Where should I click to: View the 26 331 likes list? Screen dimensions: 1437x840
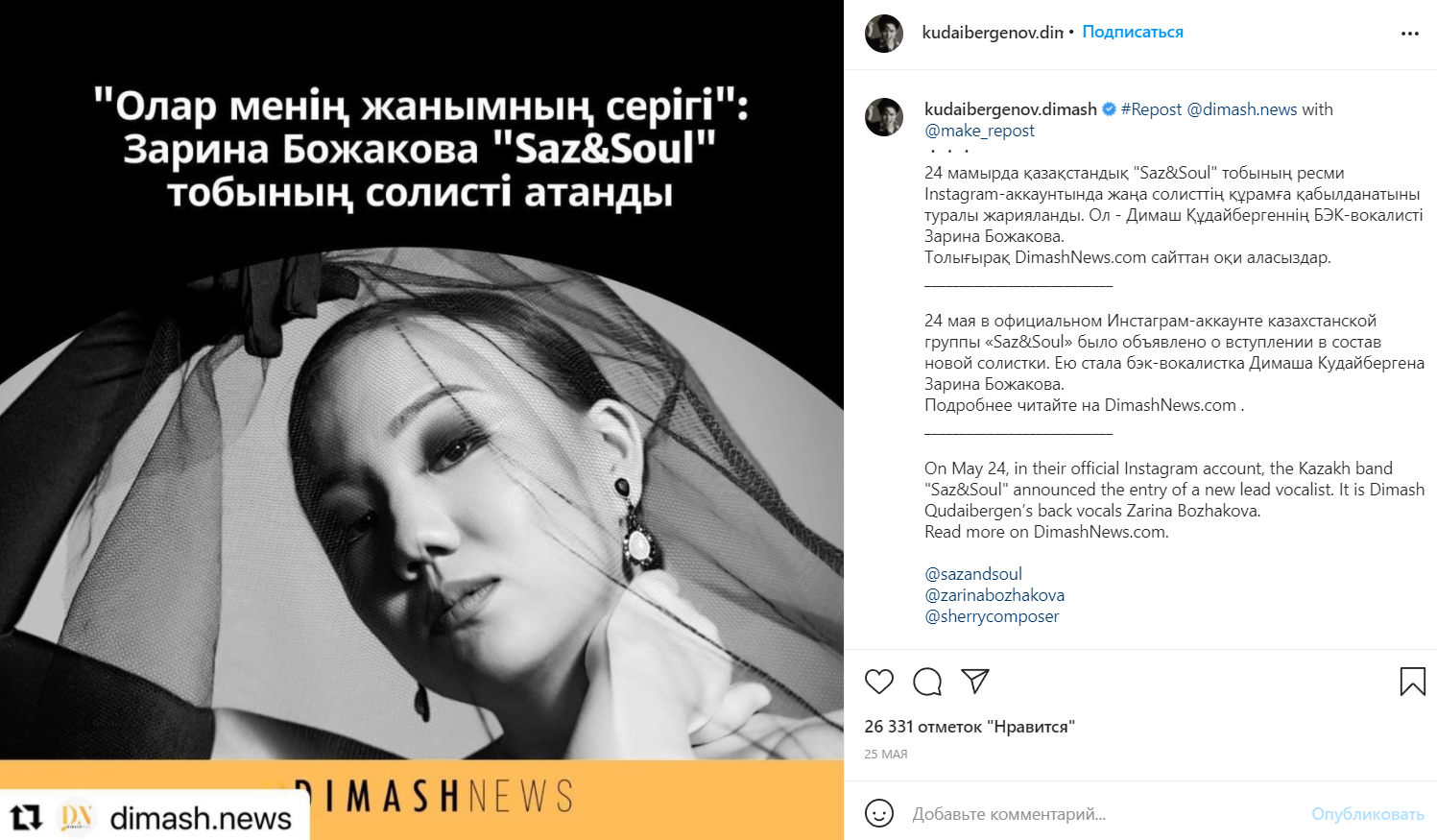click(x=970, y=727)
